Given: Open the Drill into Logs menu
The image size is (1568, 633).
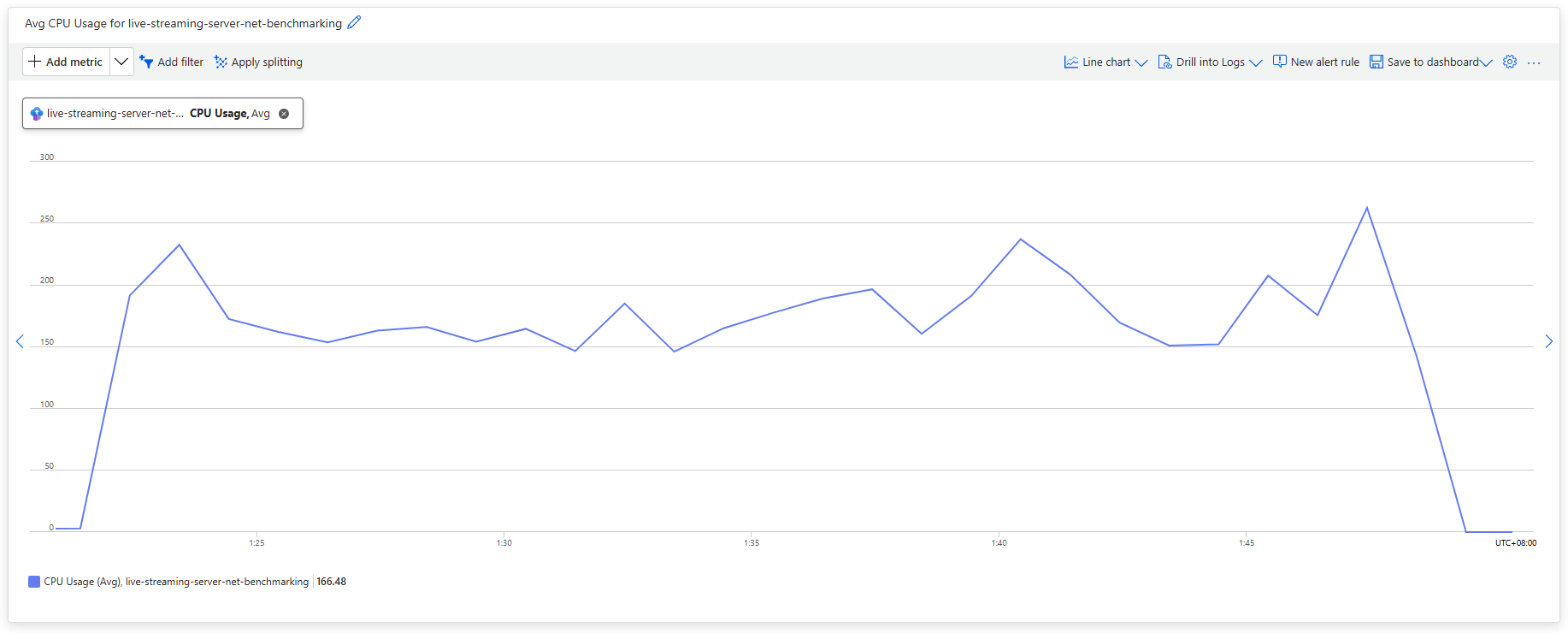Looking at the screenshot, I should [x=1210, y=62].
